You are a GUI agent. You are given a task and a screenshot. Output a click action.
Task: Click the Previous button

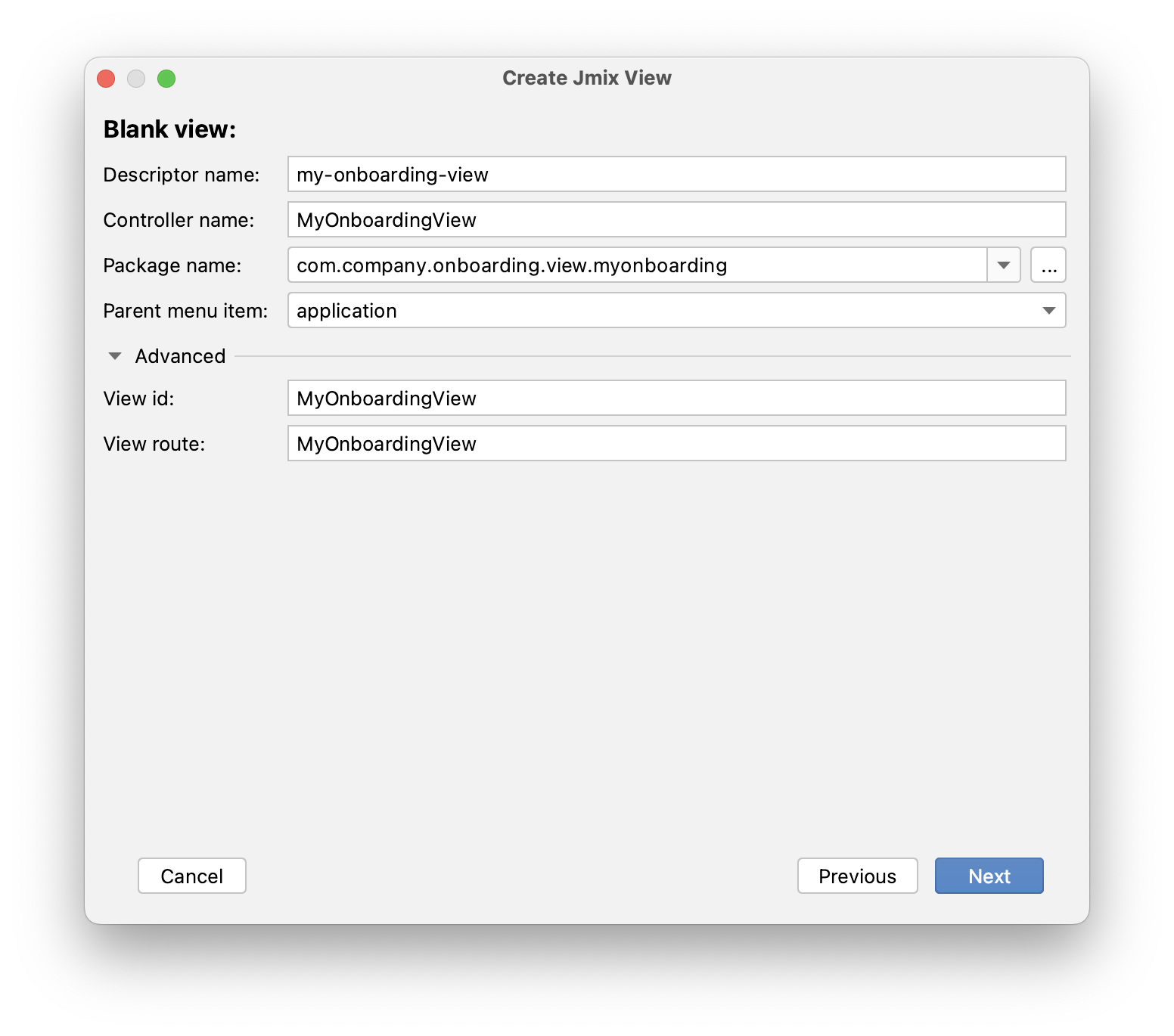tap(857, 876)
